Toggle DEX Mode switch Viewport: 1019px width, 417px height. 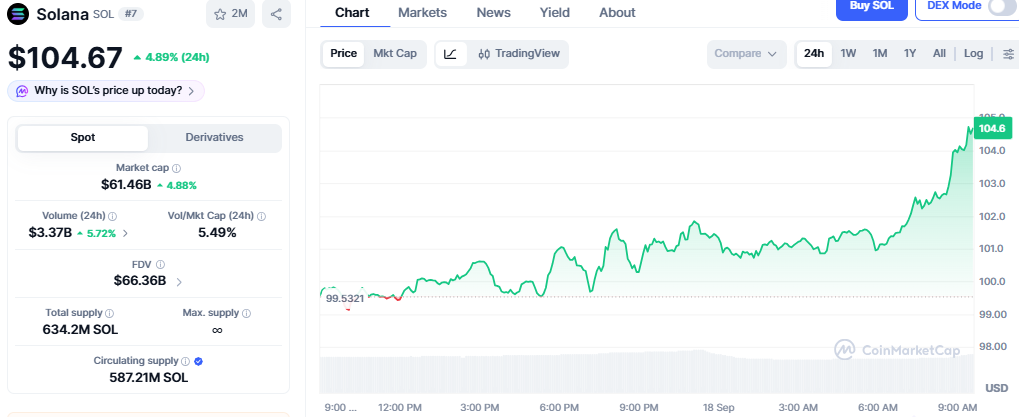(1001, 6)
